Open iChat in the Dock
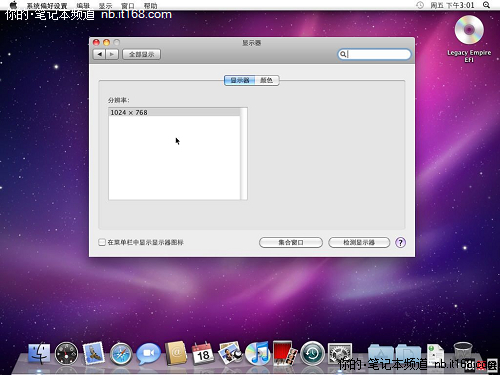This screenshot has height=375, width=500. [149, 353]
